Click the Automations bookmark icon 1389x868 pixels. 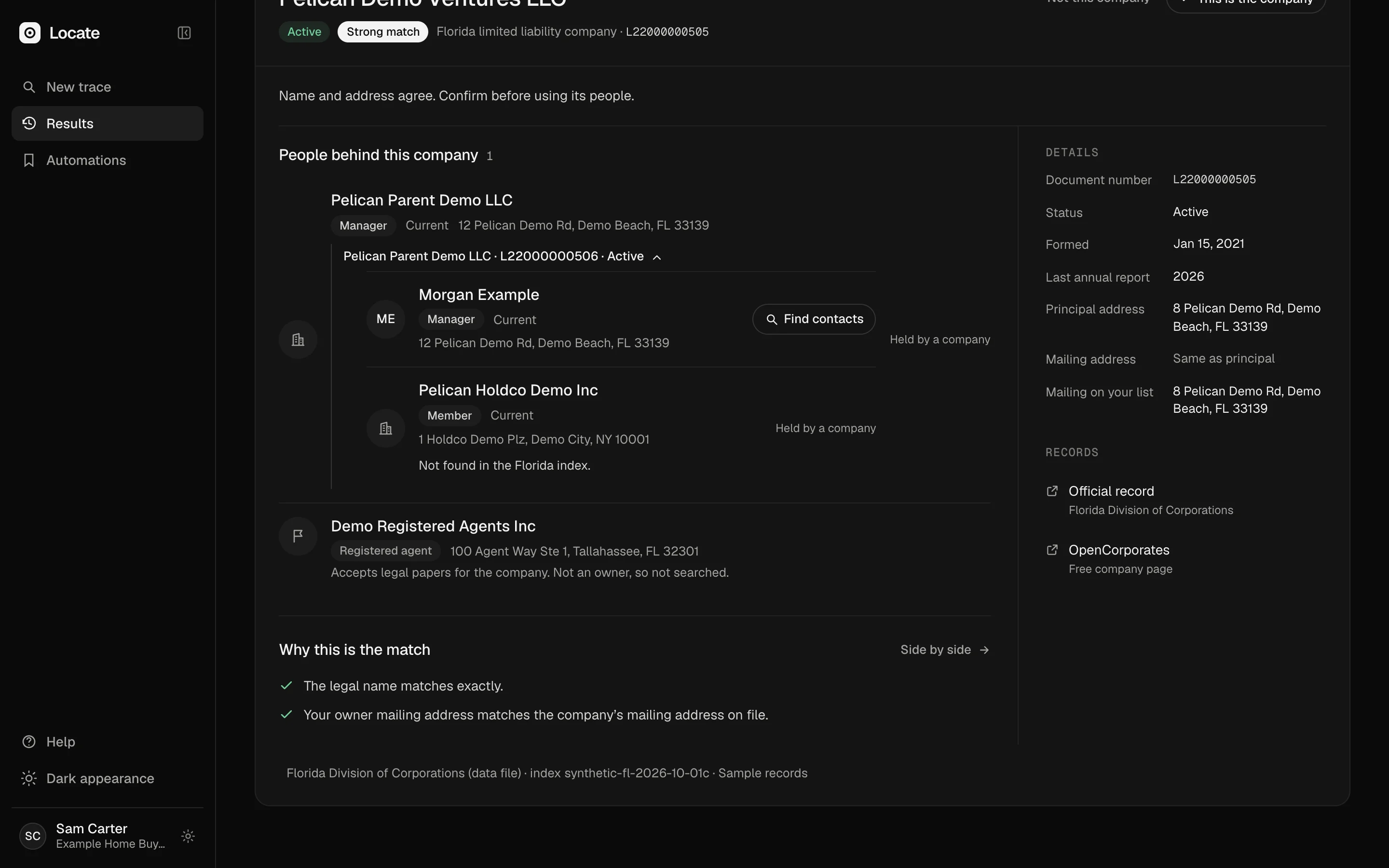click(x=29, y=160)
